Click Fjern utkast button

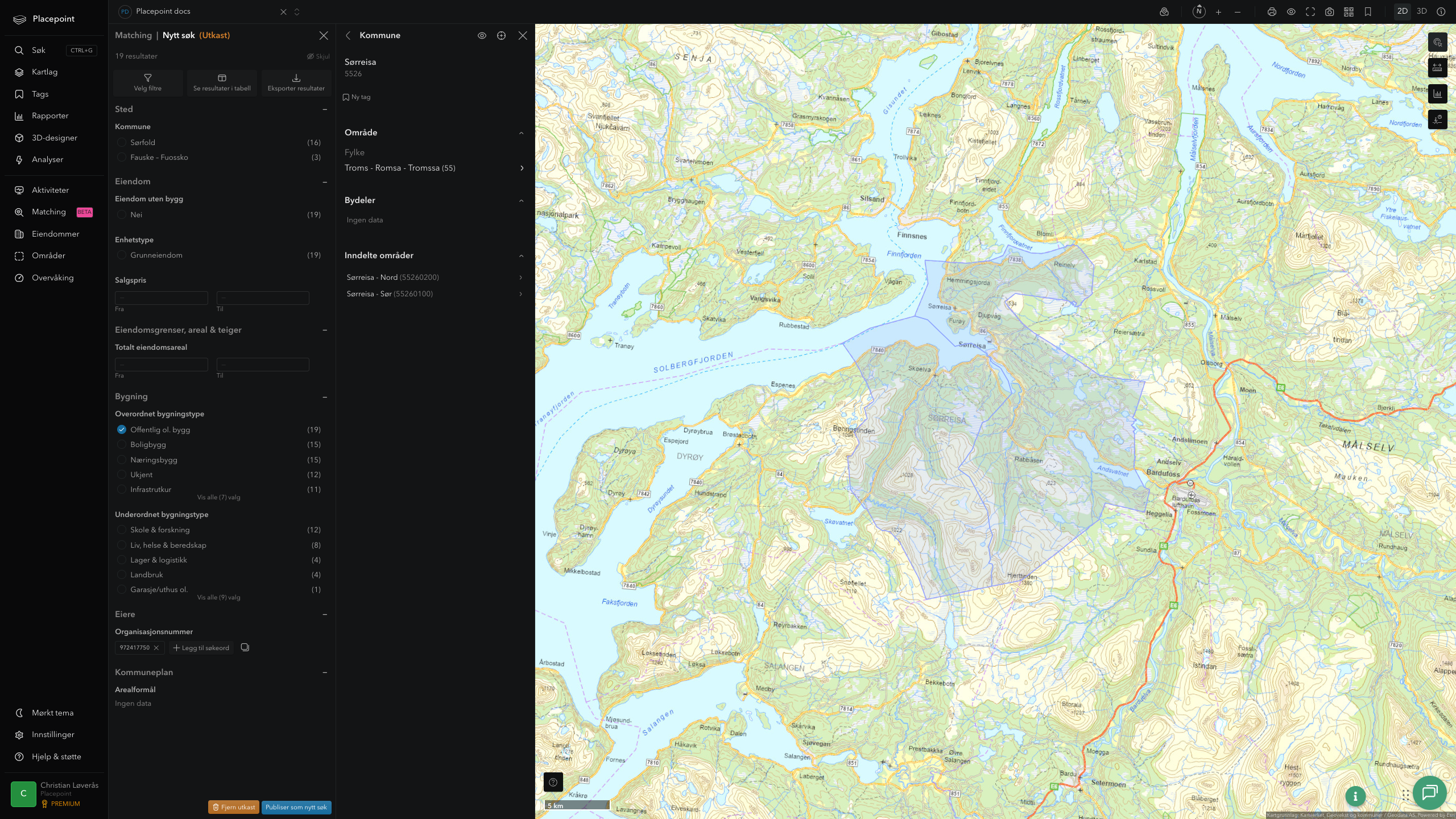(x=234, y=807)
